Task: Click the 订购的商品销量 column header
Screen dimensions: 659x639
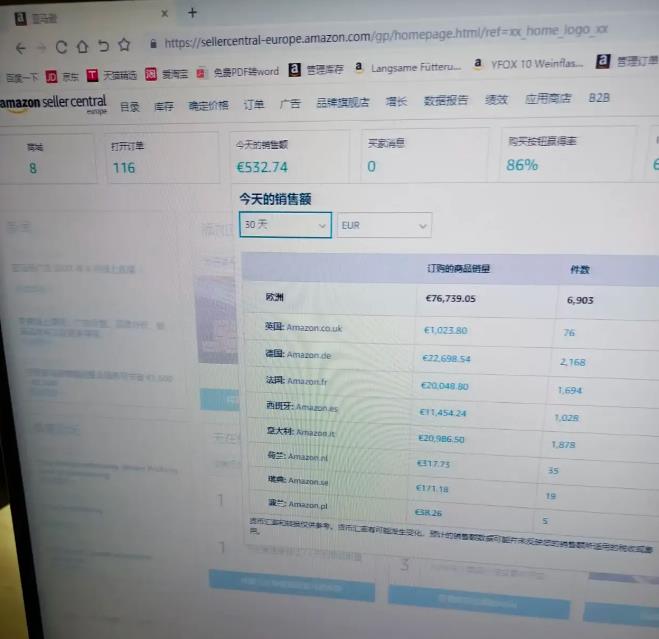Action: click(459, 268)
